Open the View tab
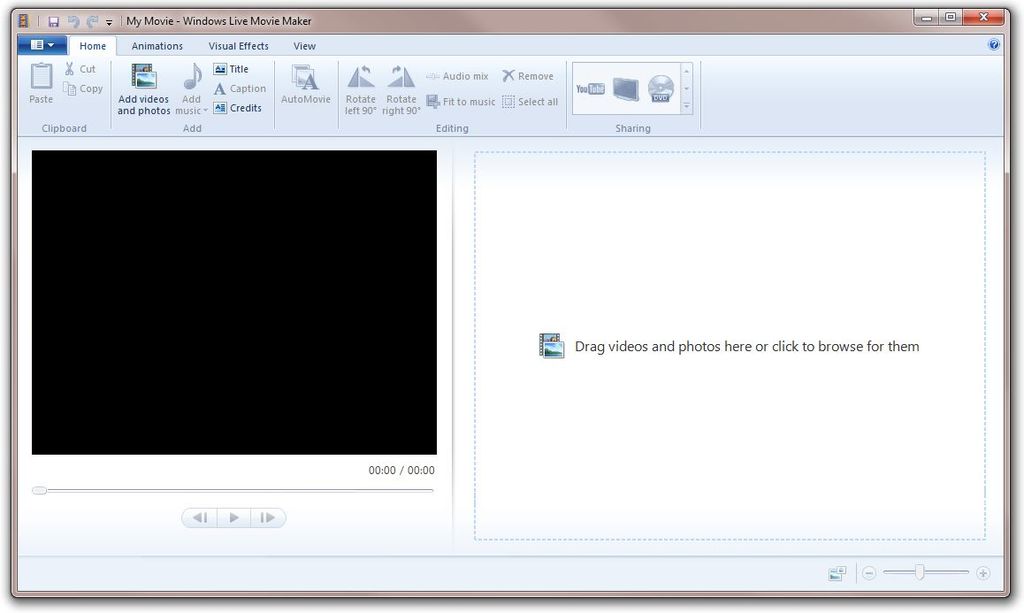Viewport: 1024px width, 613px height. 304,46
